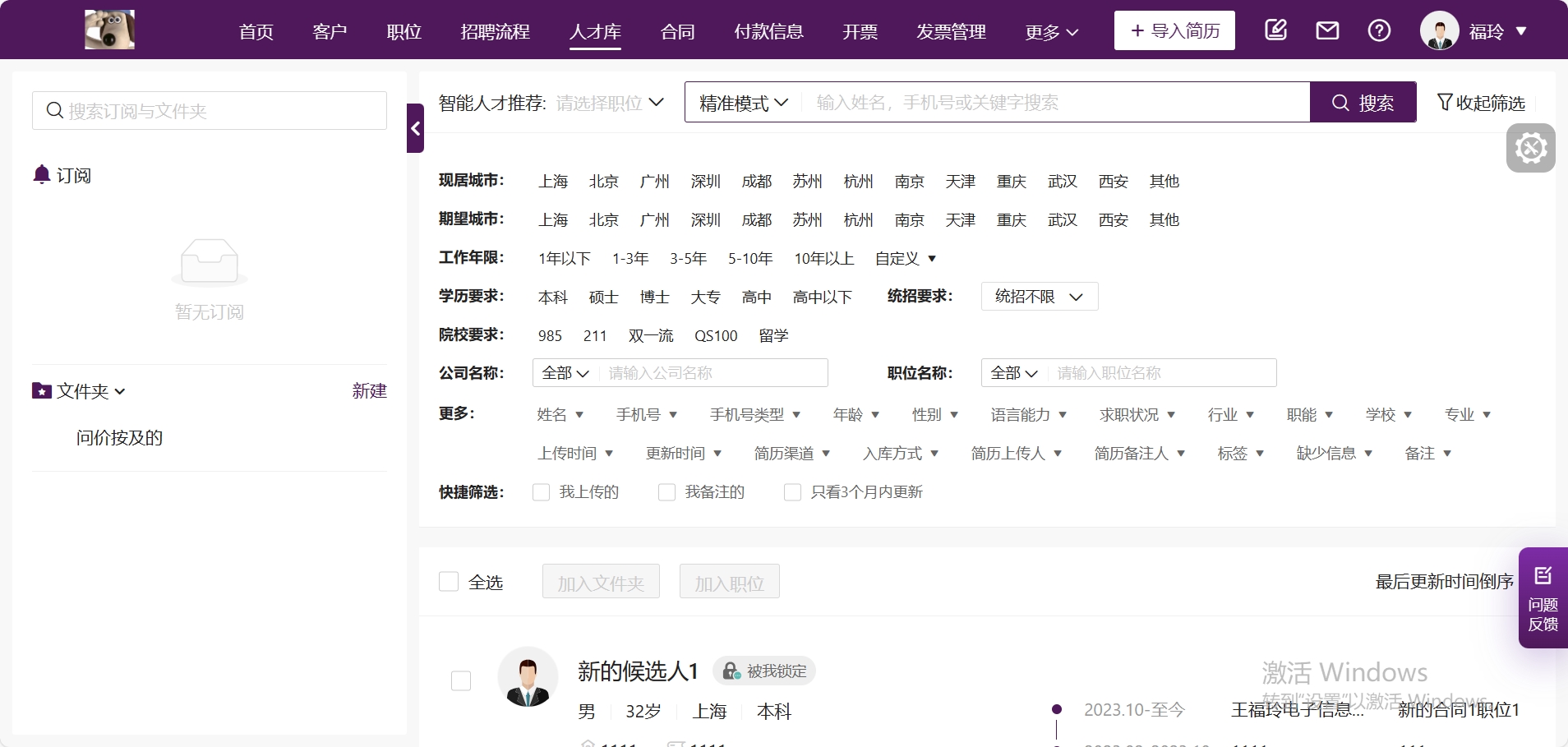Click 加入职位 button
Viewport: 1568px width, 747px height.
(729, 582)
